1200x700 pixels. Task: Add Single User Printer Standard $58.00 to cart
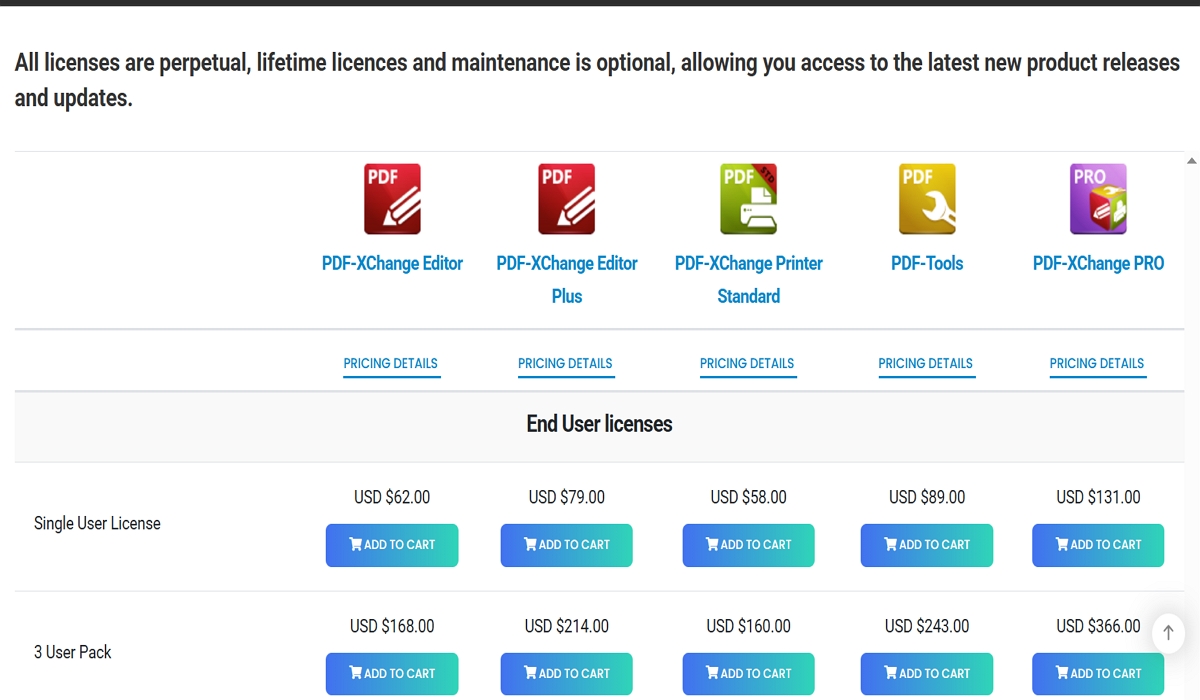point(749,545)
